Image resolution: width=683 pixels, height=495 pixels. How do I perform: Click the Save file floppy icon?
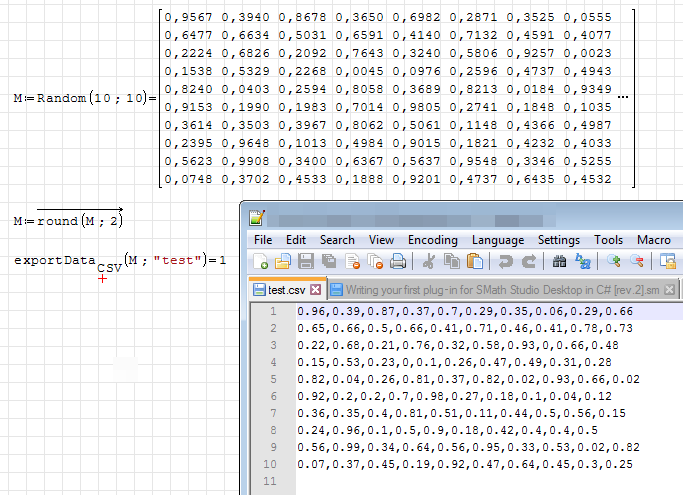(306, 263)
